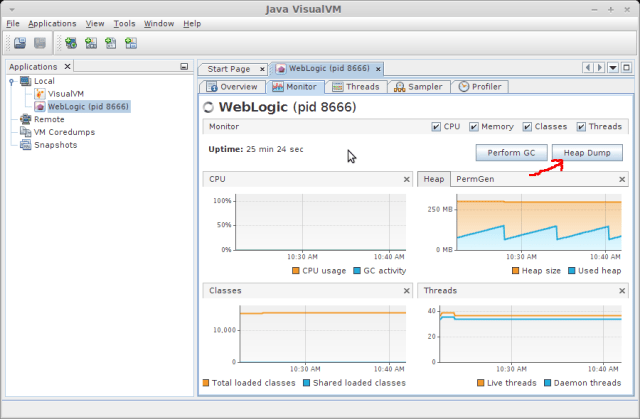Disable the Classes chart checkbox

[x=530, y=127]
